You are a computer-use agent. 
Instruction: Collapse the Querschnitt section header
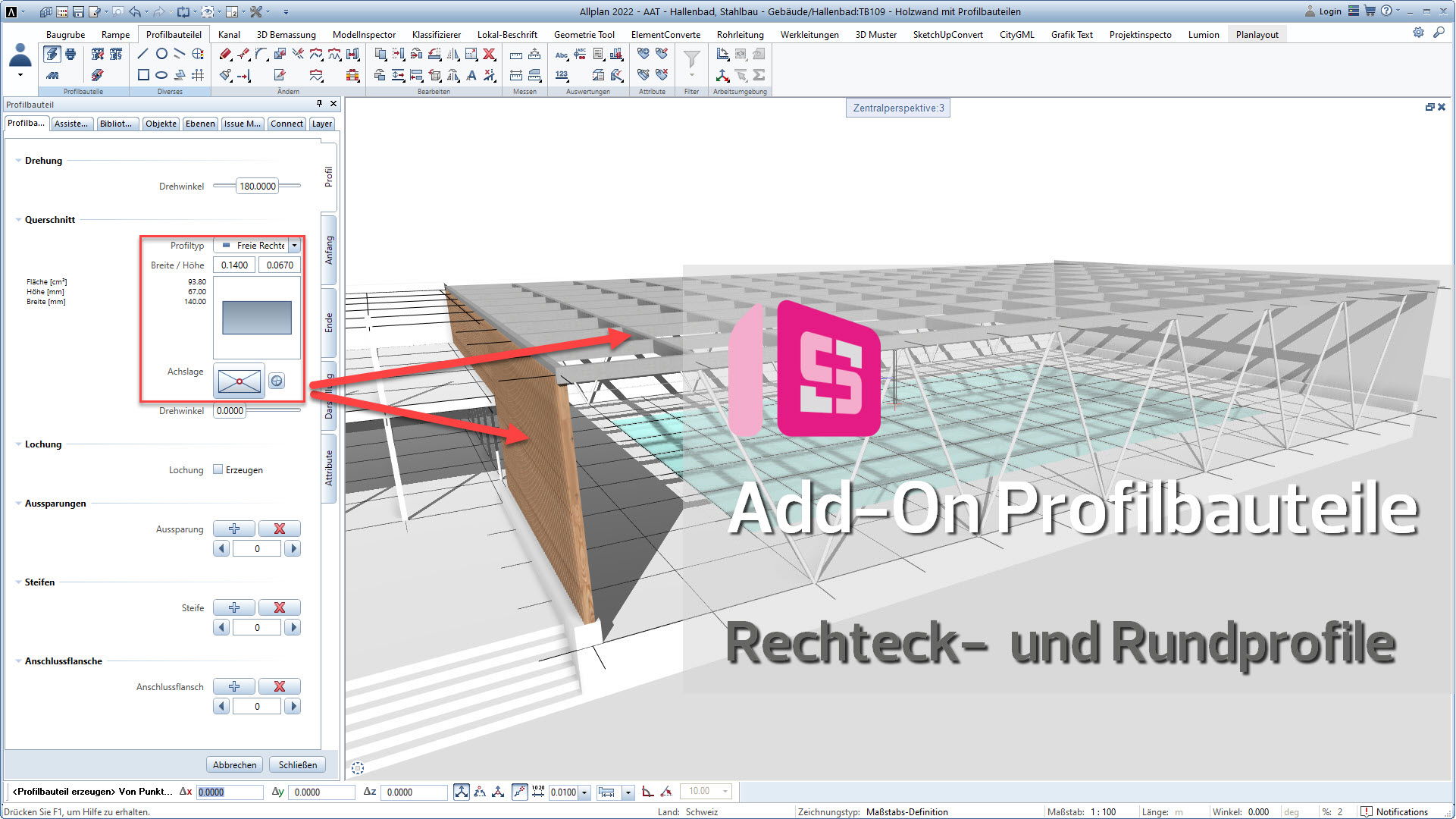pyautogui.click(x=19, y=219)
